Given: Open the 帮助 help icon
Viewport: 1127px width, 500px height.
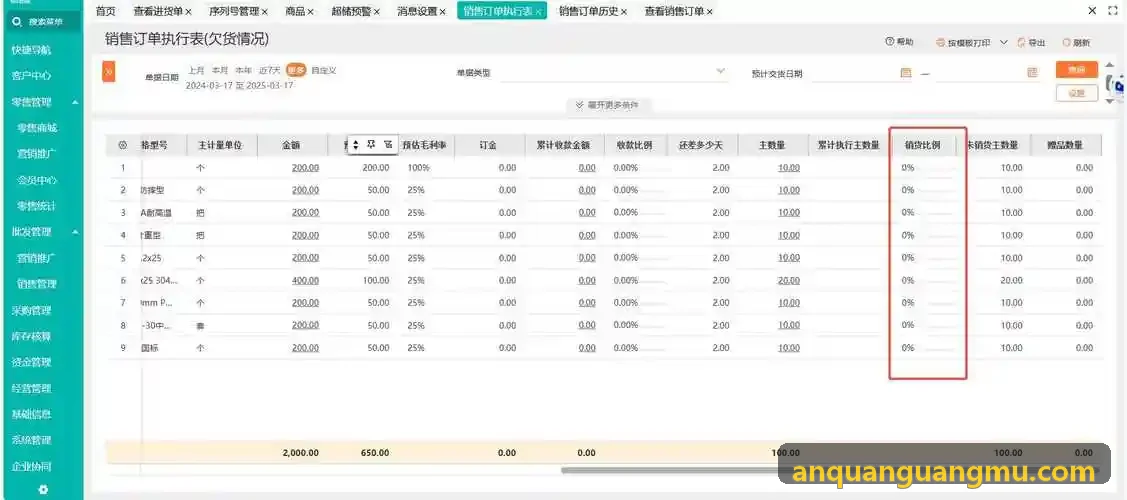Looking at the screenshot, I should point(890,42).
